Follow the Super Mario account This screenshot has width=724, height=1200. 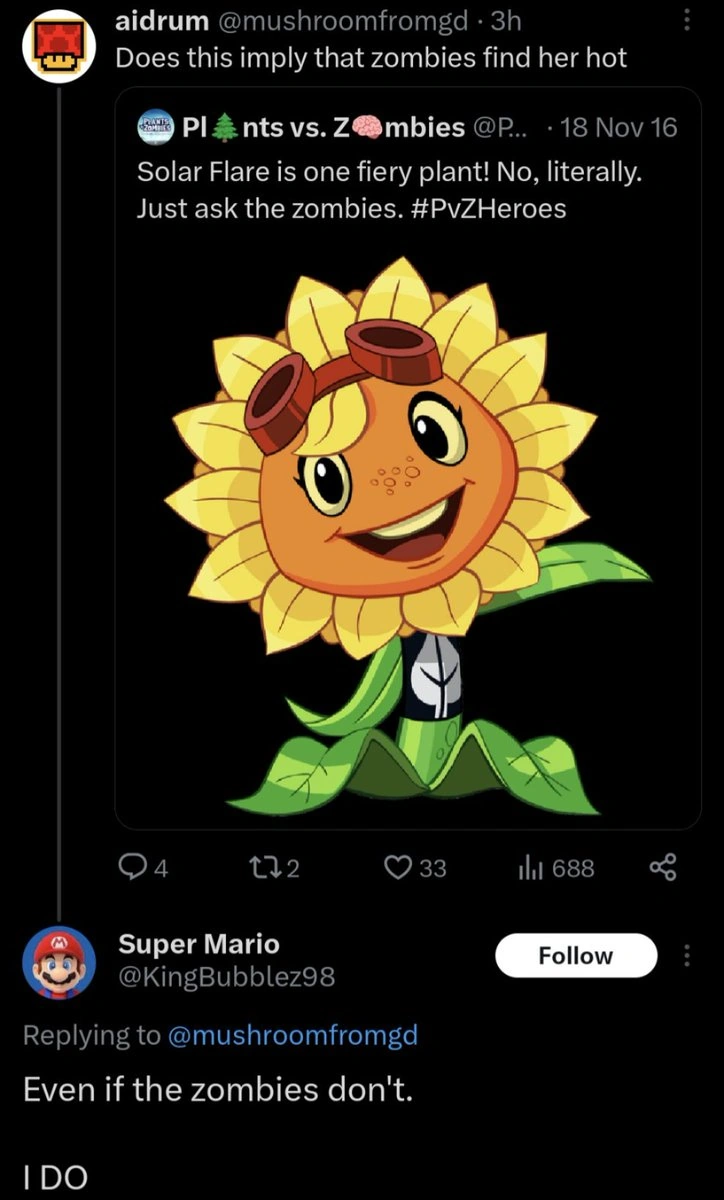(575, 956)
